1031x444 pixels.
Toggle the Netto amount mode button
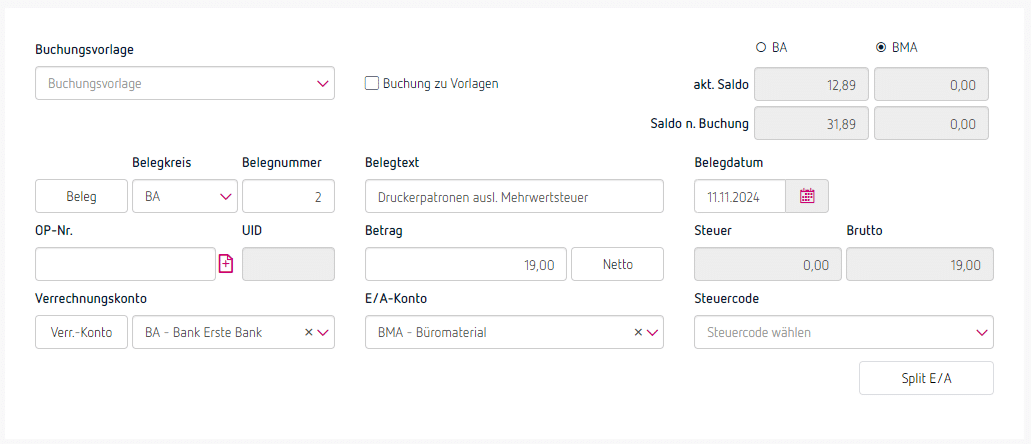[617, 265]
